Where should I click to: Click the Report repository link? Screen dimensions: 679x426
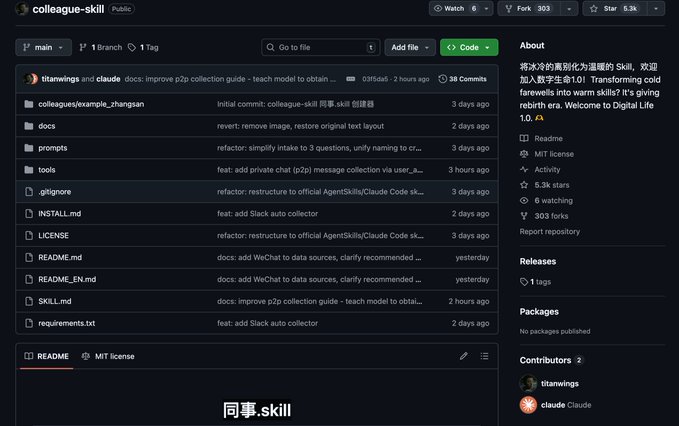coord(549,231)
